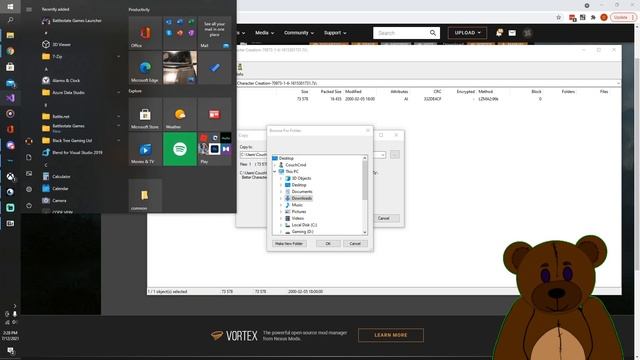Open Nexus Mods messages envelope
This screenshot has height=360, width=640.
tap(512, 33)
